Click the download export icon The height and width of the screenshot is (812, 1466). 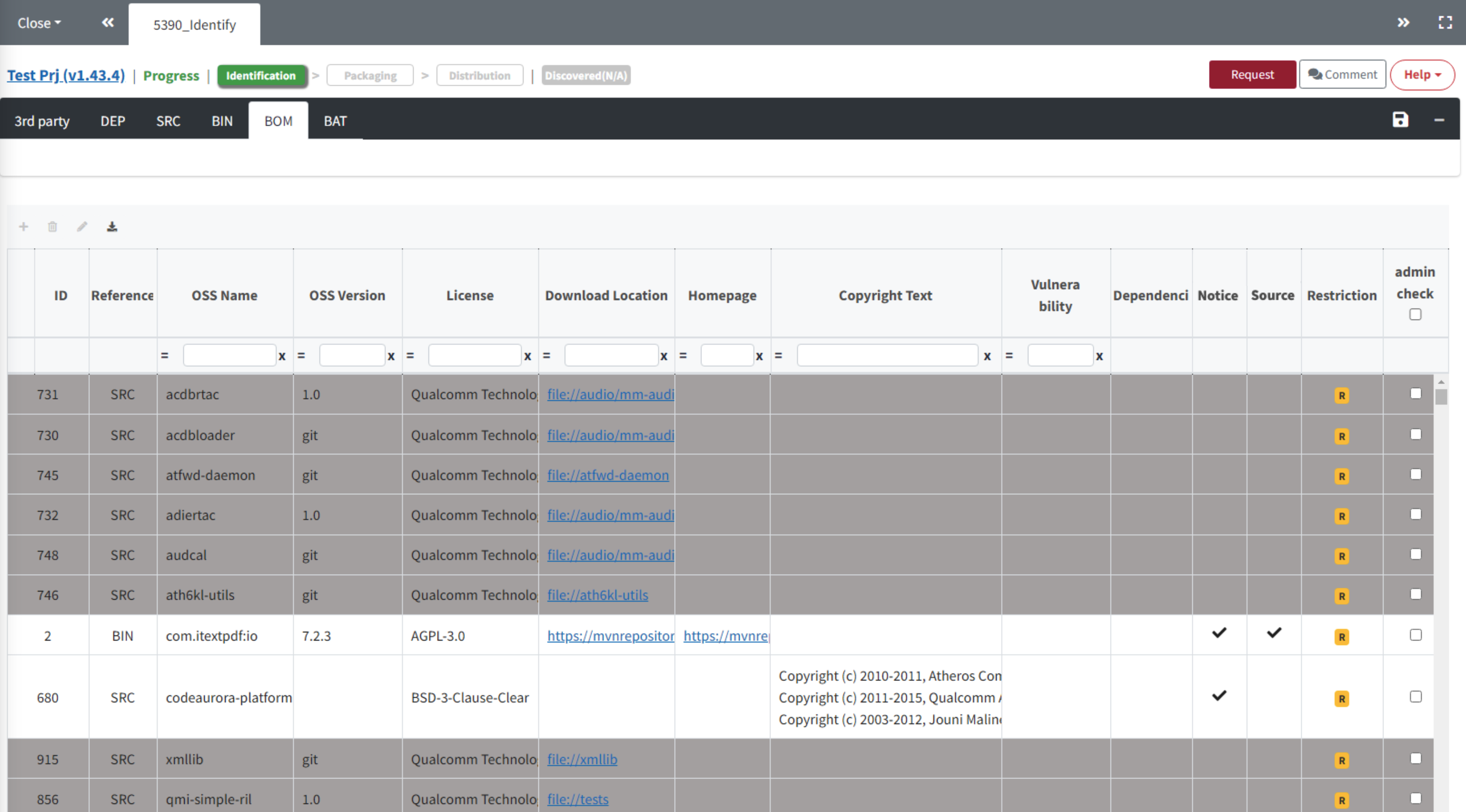point(112,226)
